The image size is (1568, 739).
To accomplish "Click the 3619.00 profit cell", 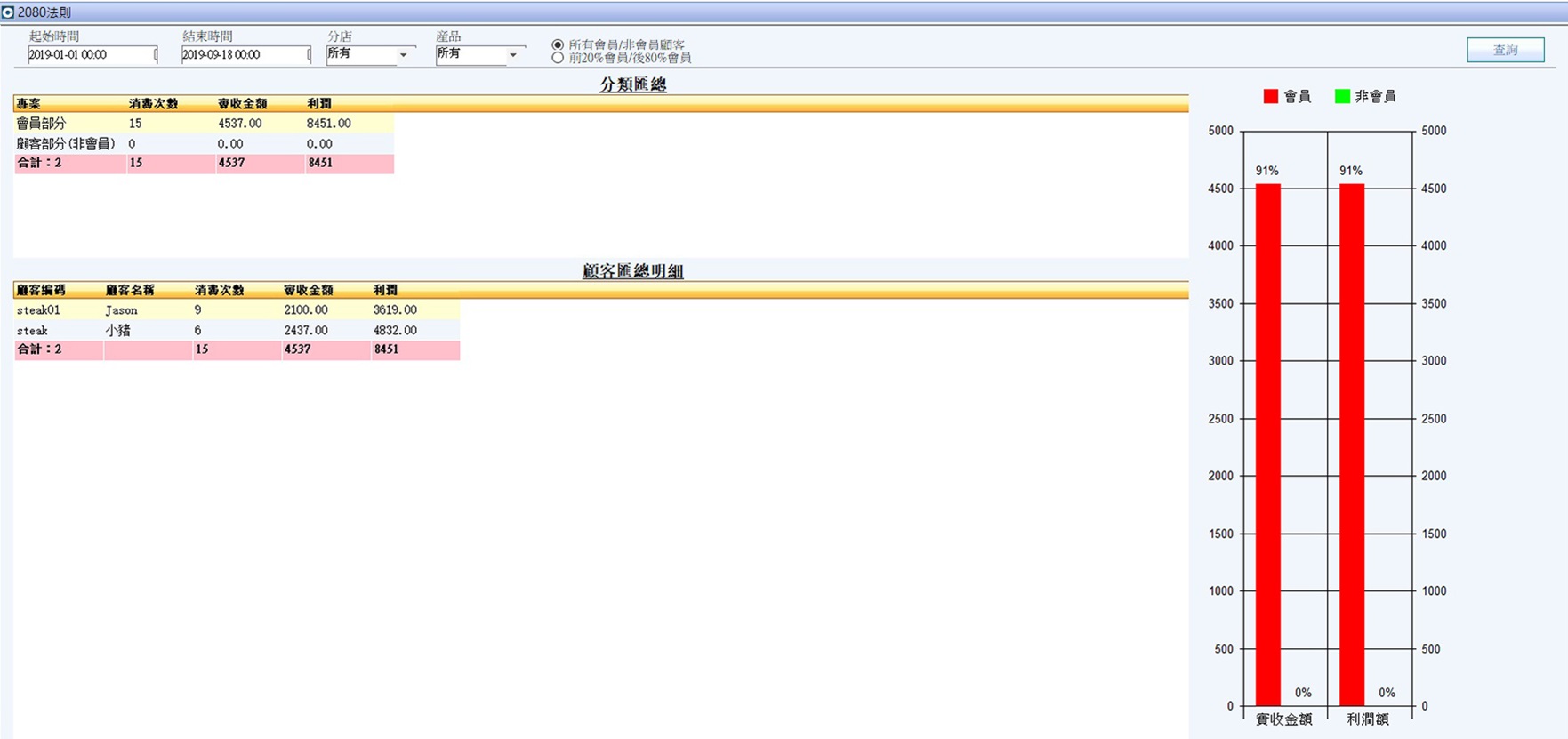I will (x=396, y=310).
